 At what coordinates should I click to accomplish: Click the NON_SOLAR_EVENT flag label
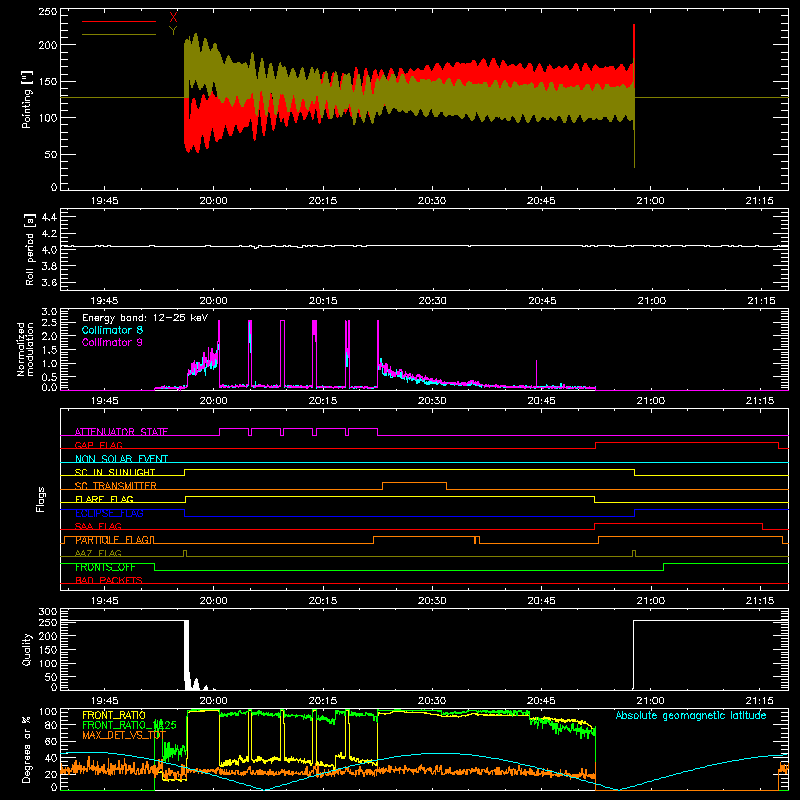[121, 459]
